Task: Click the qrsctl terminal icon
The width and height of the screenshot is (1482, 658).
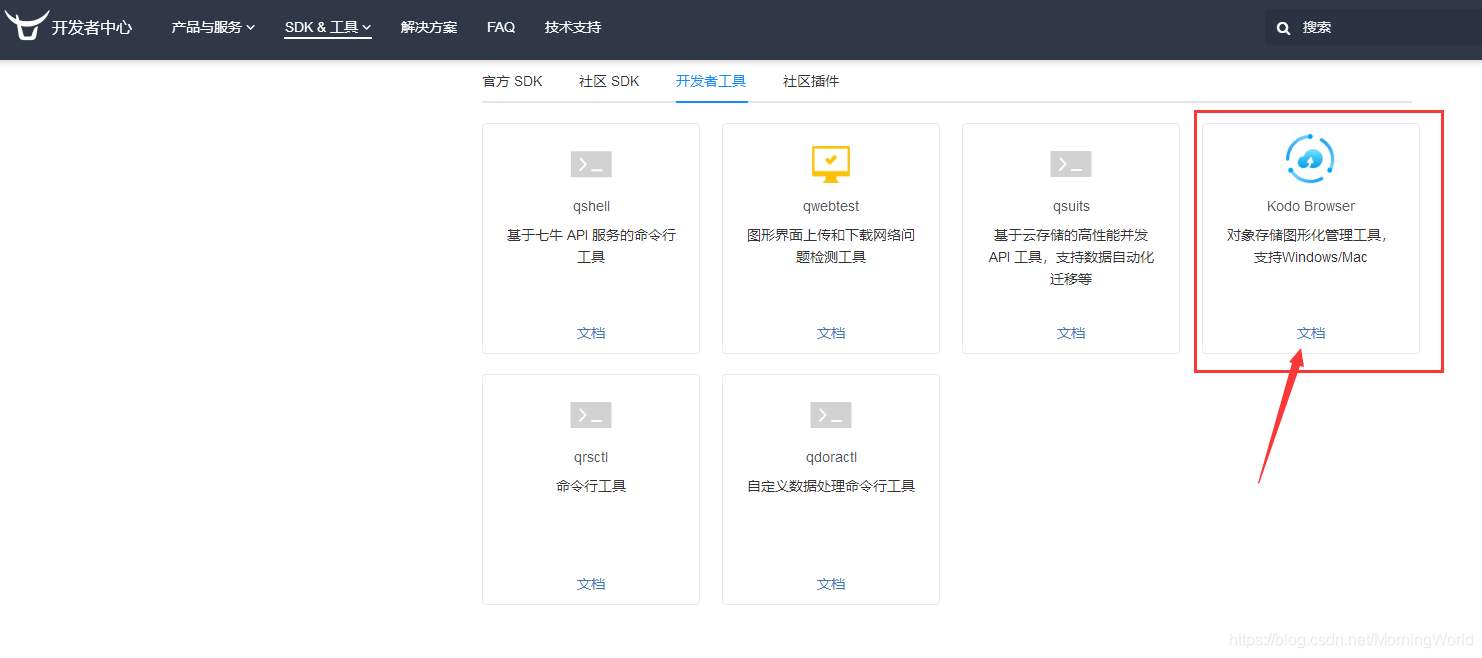Action: pos(591,415)
